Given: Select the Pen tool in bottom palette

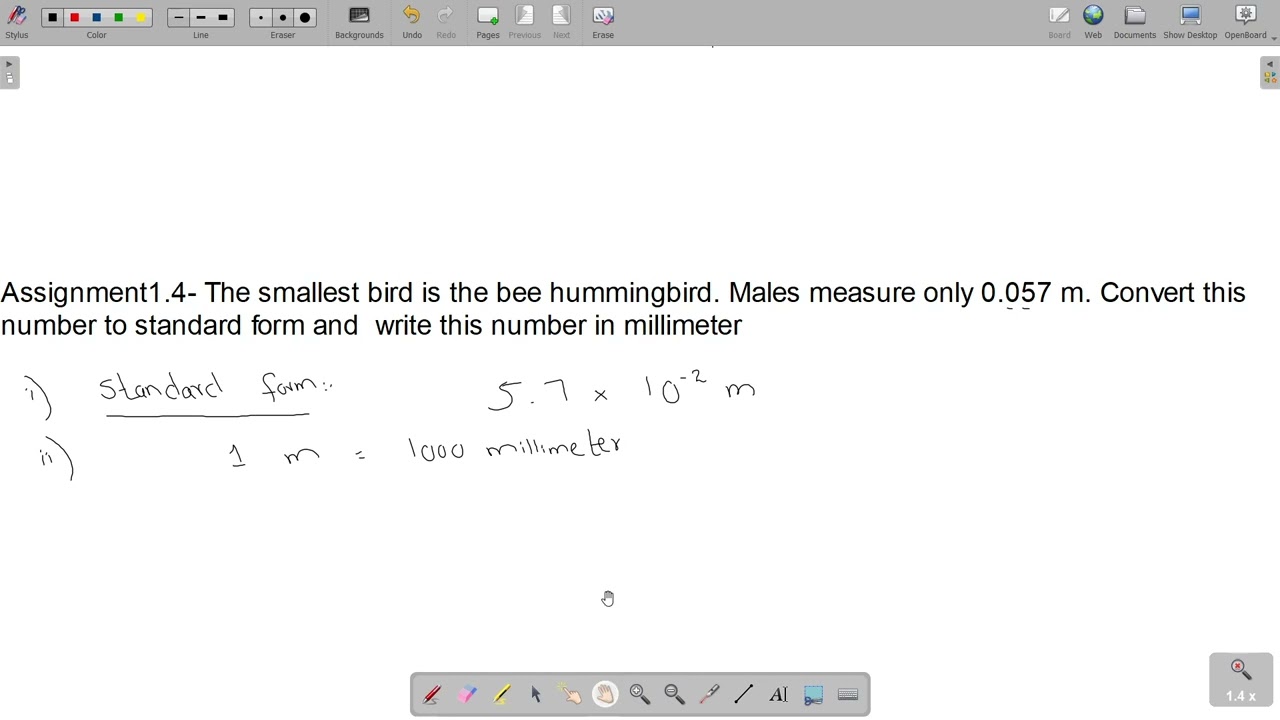Looking at the screenshot, I should tap(432, 695).
